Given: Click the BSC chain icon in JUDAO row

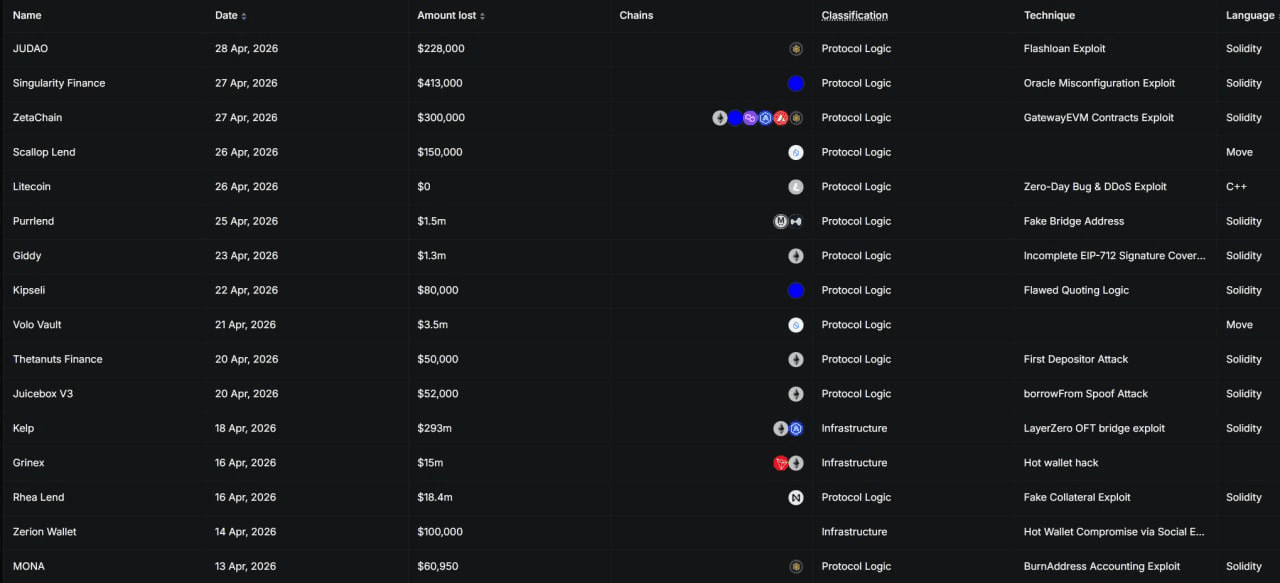Looking at the screenshot, I should pyautogui.click(x=796, y=49).
